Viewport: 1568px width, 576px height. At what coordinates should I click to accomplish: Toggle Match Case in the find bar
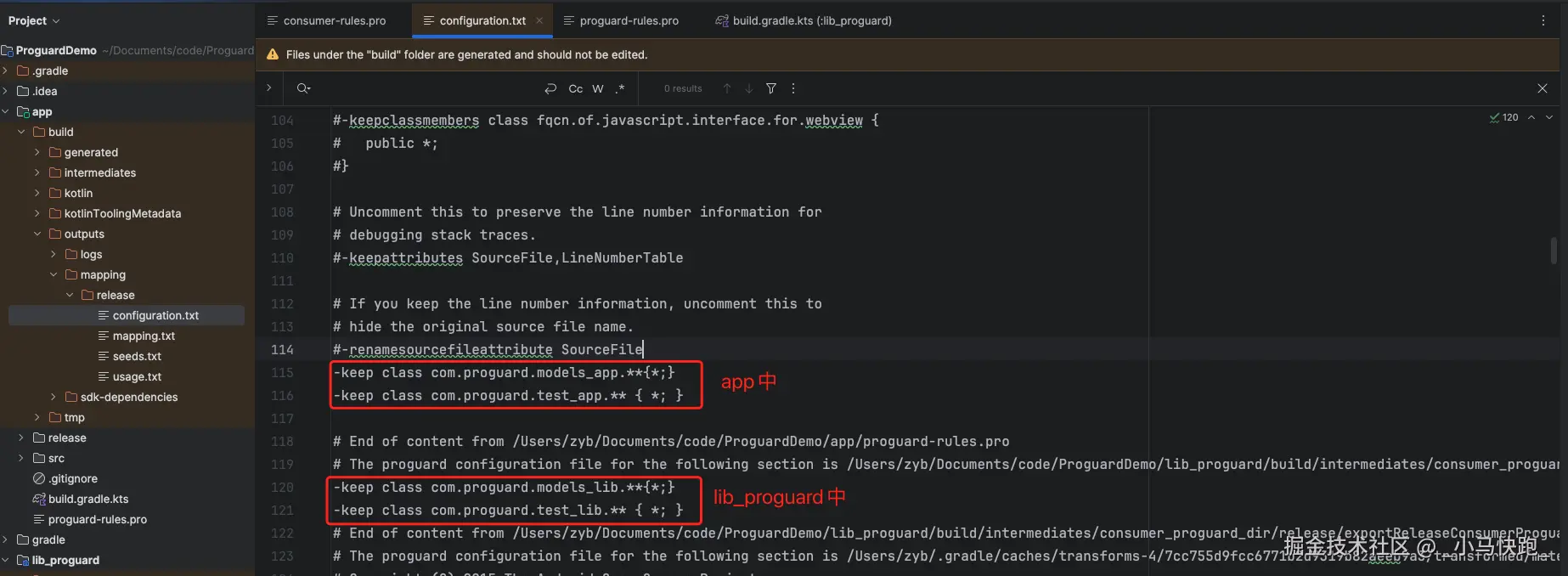point(576,88)
